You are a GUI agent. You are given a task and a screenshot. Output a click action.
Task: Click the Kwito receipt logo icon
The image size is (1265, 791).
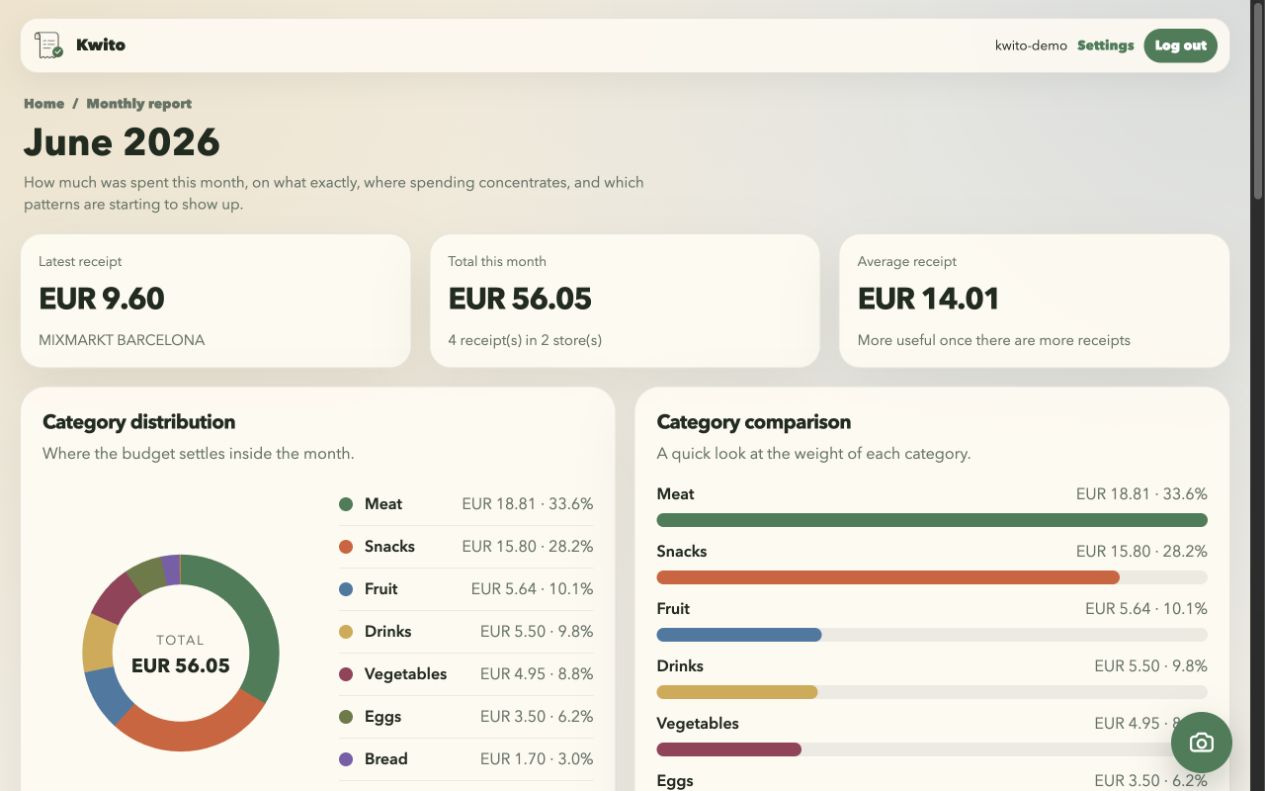coord(48,45)
